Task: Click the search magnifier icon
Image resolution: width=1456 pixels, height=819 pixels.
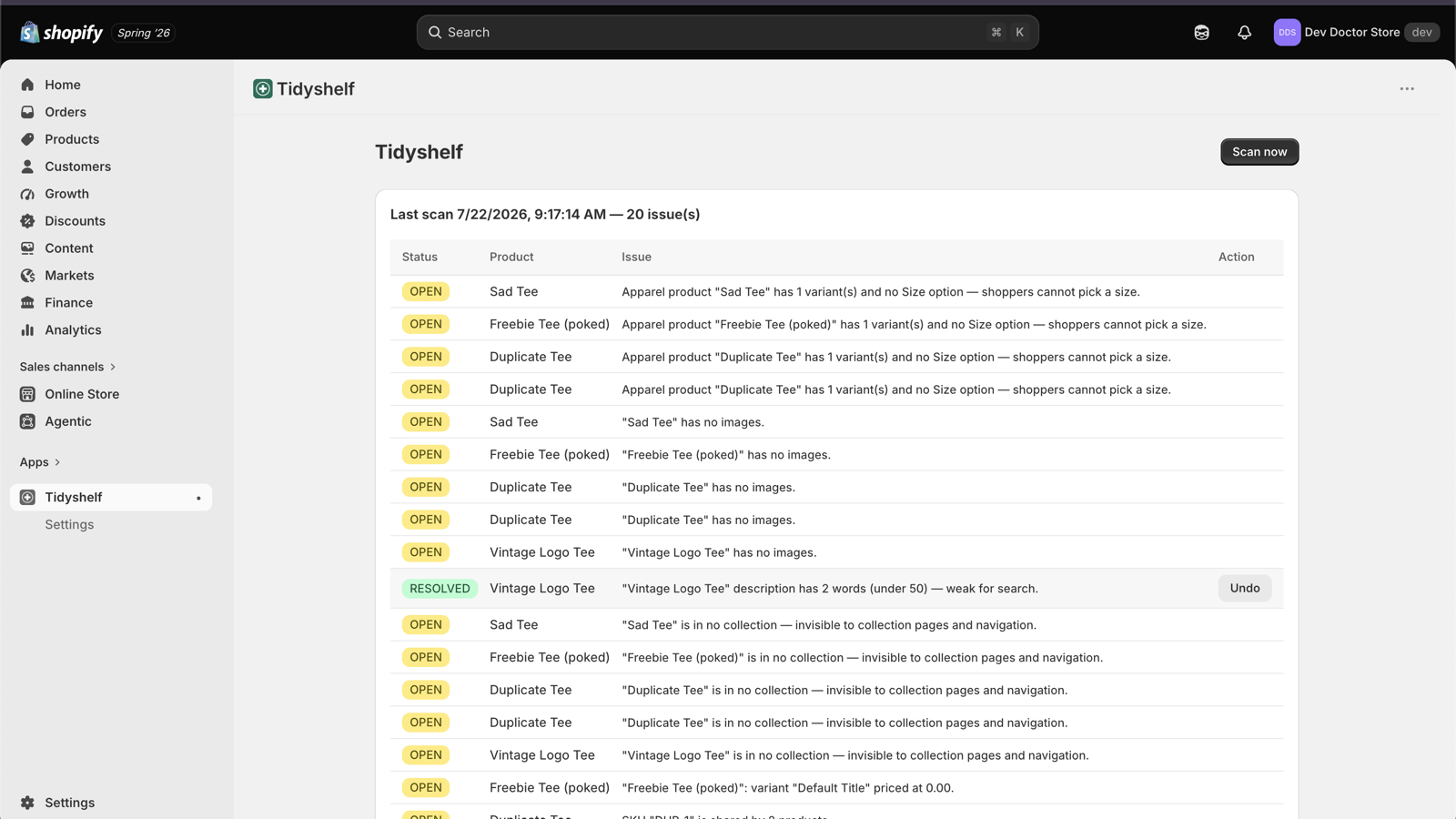Action: coord(435,33)
